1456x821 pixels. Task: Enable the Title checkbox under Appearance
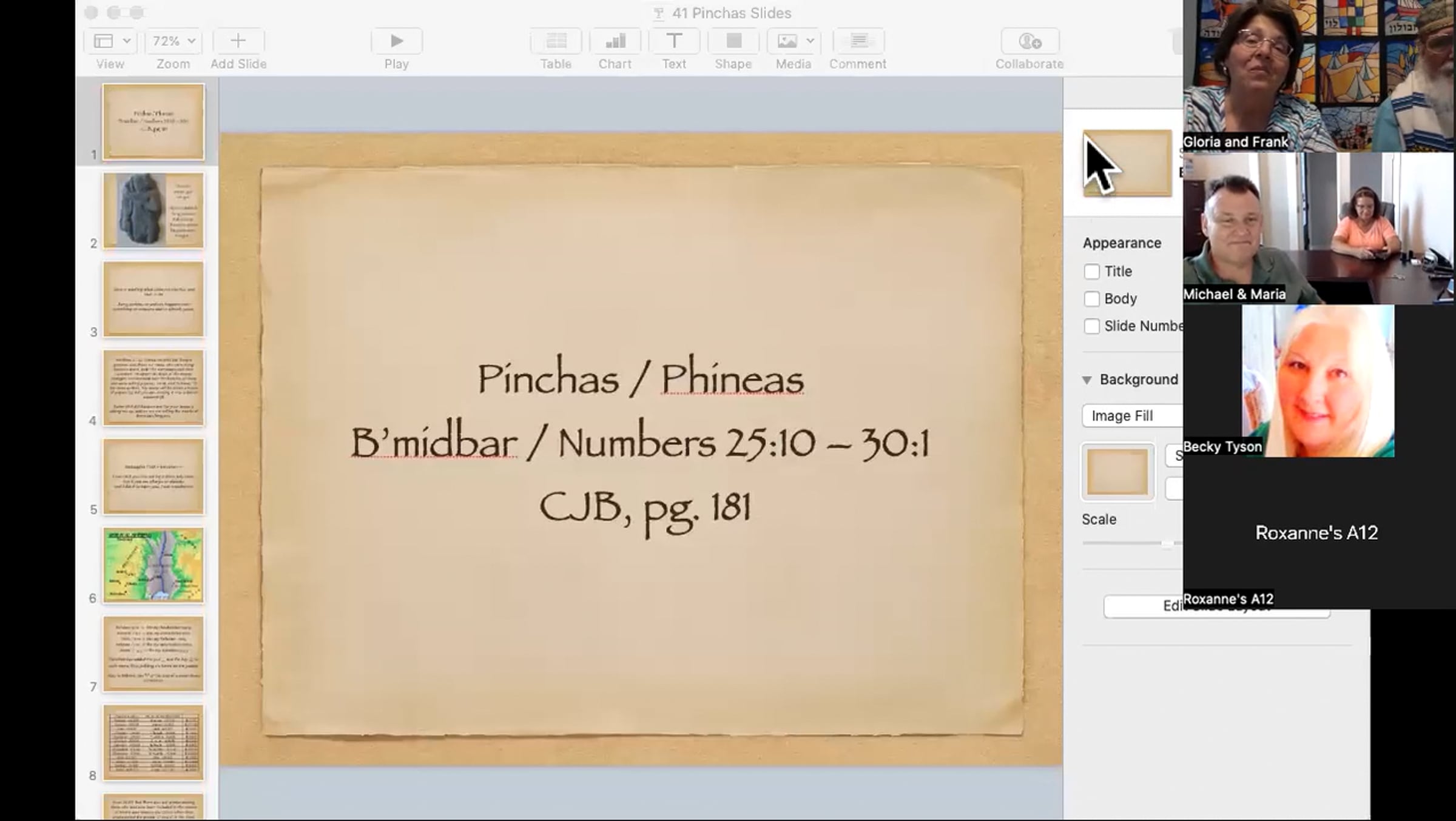click(1091, 272)
